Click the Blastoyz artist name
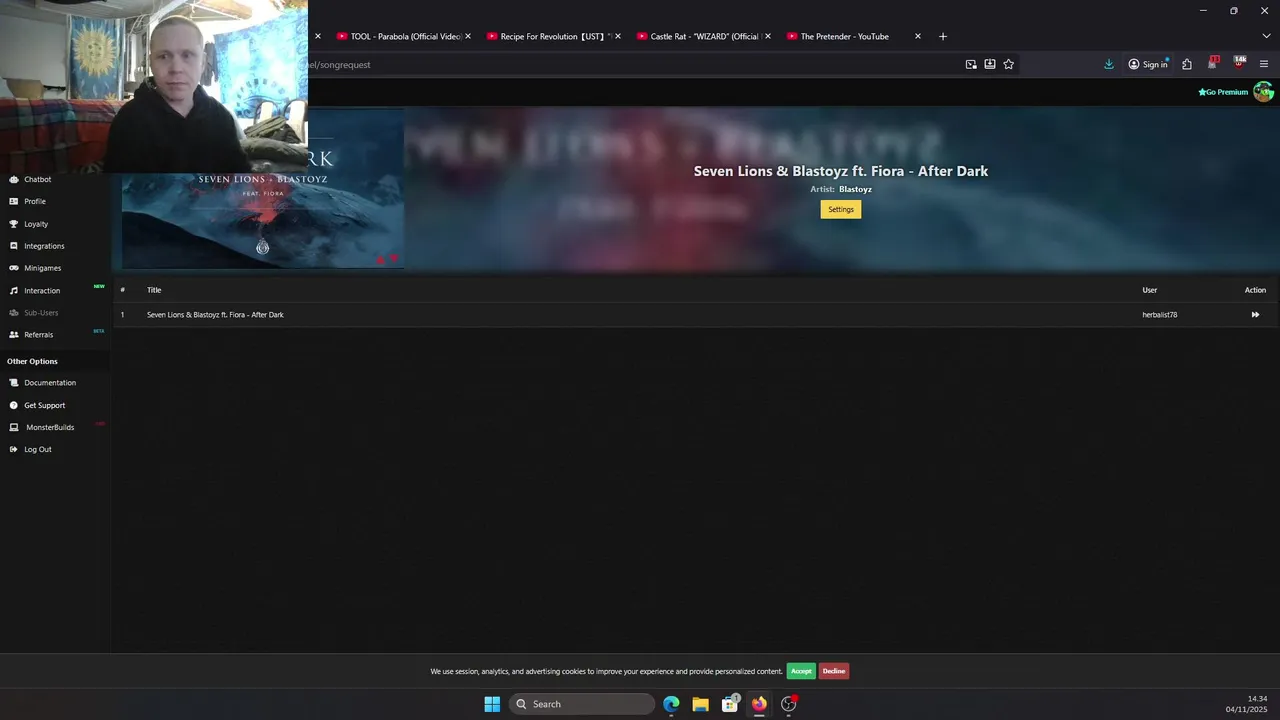The image size is (1280, 720). point(855,189)
